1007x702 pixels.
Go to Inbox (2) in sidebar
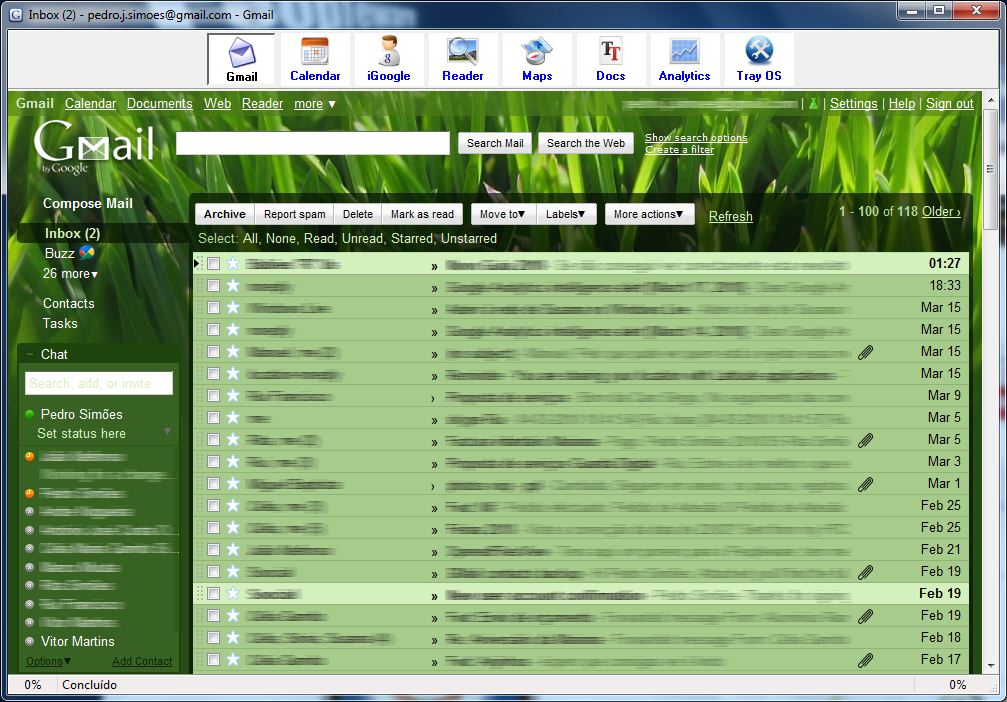pyautogui.click(x=72, y=233)
